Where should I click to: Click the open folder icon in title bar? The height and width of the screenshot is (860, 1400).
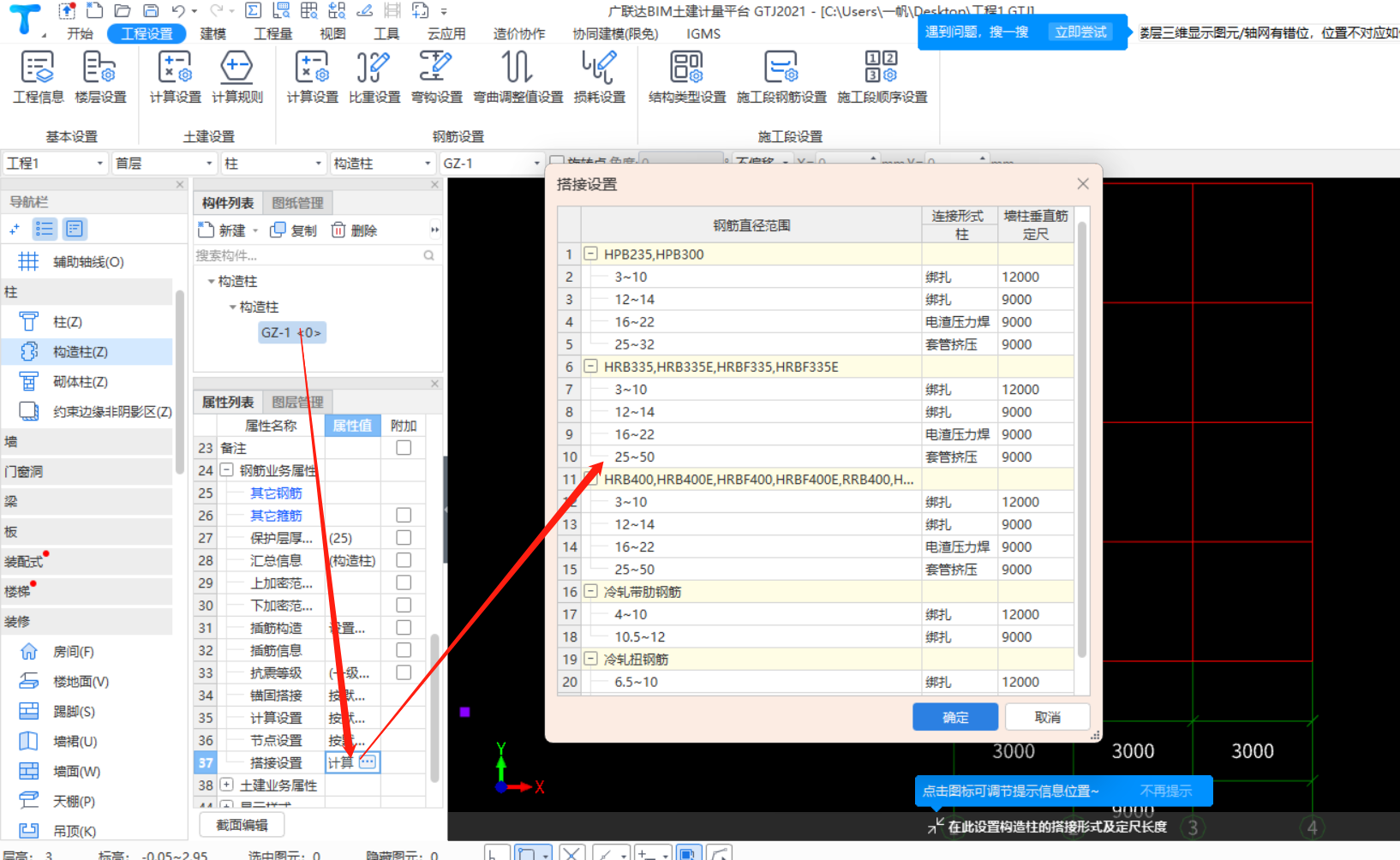pyautogui.click(x=123, y=10)
